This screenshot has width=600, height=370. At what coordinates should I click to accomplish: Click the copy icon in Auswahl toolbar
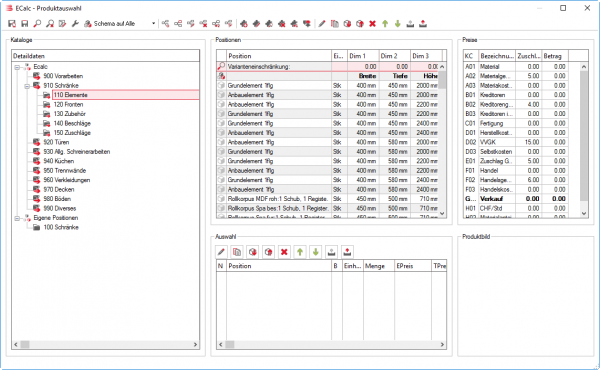coord(237,252)
